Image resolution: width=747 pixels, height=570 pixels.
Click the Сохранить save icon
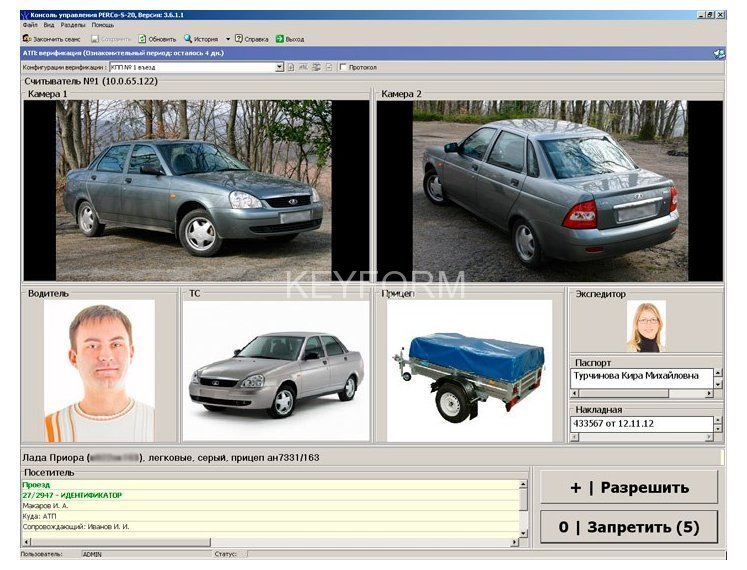(x=95, y=39)
